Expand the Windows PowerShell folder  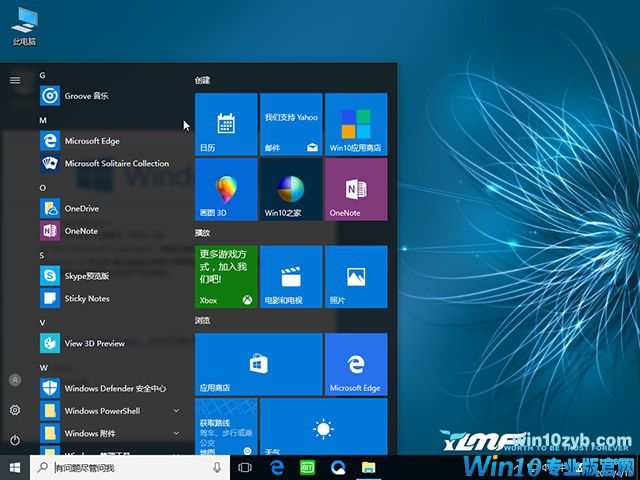[x=176, y=410]
